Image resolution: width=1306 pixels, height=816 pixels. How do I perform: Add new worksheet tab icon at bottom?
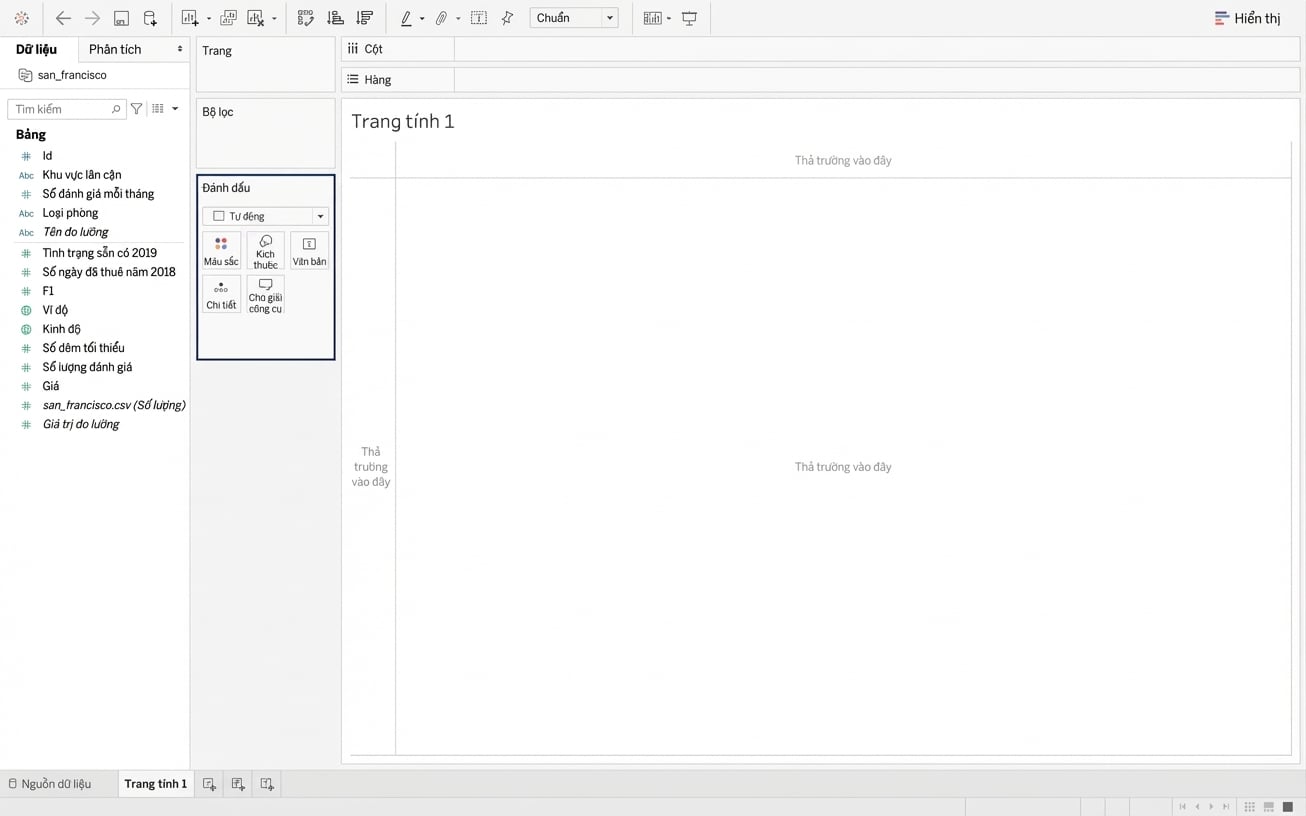pos(209,784)
